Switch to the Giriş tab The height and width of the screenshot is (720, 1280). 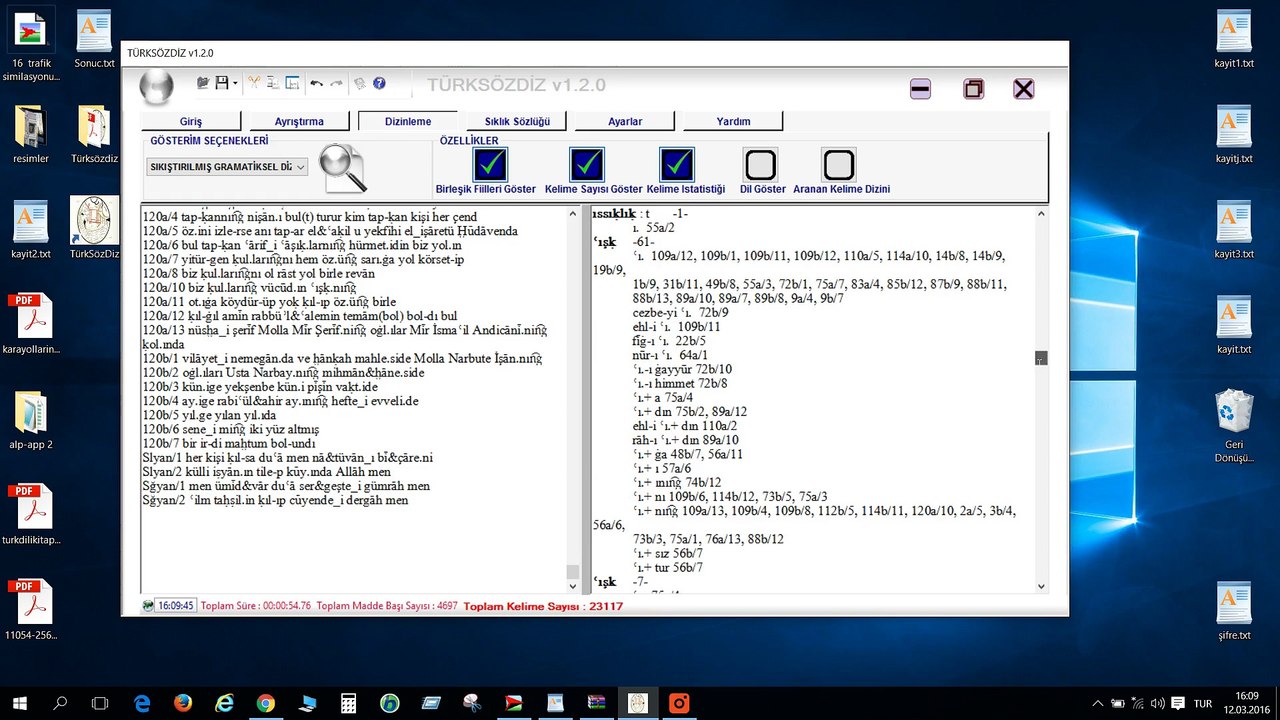pos(191,121)
